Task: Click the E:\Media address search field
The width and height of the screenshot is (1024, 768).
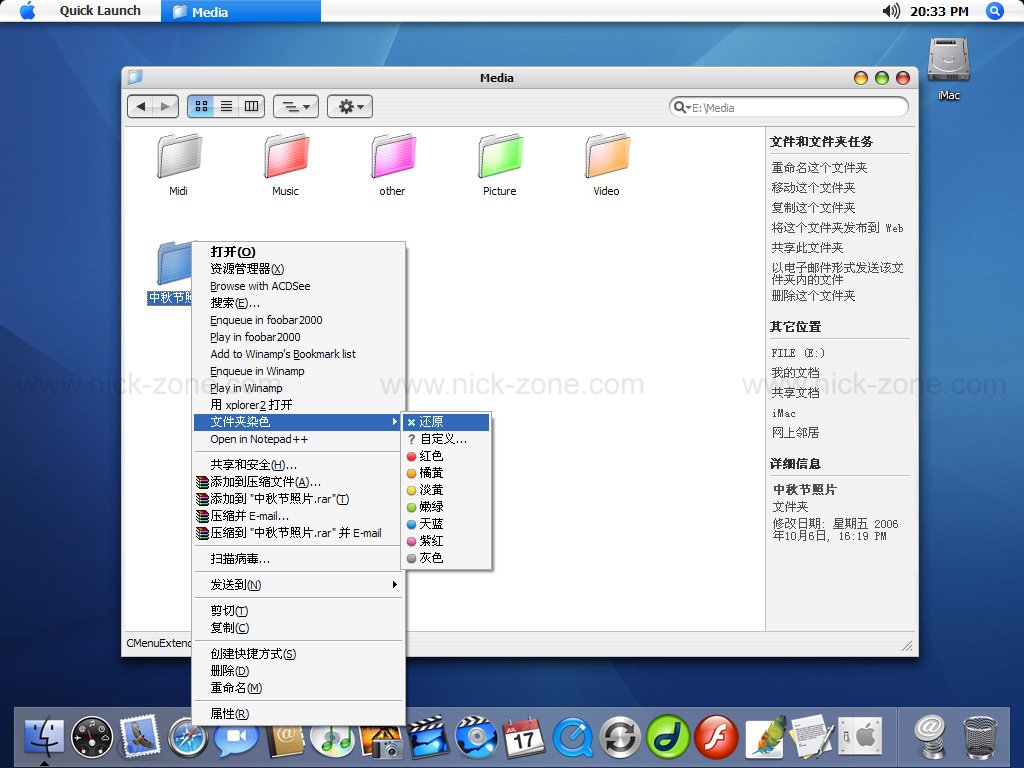Action: pyautogui.click(x=789, y=107)
